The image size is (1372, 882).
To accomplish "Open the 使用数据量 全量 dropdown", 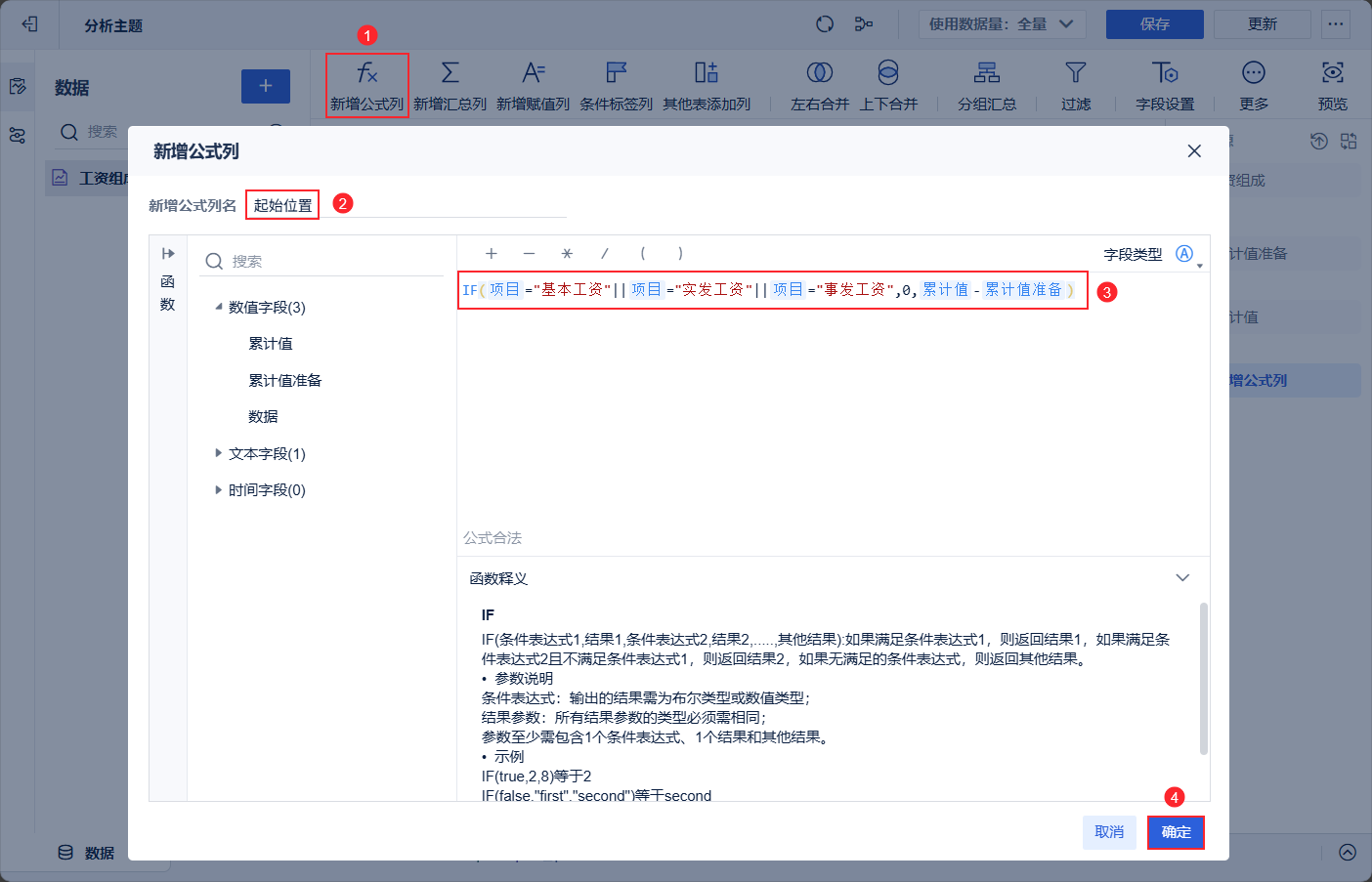I will (1002, 24).
